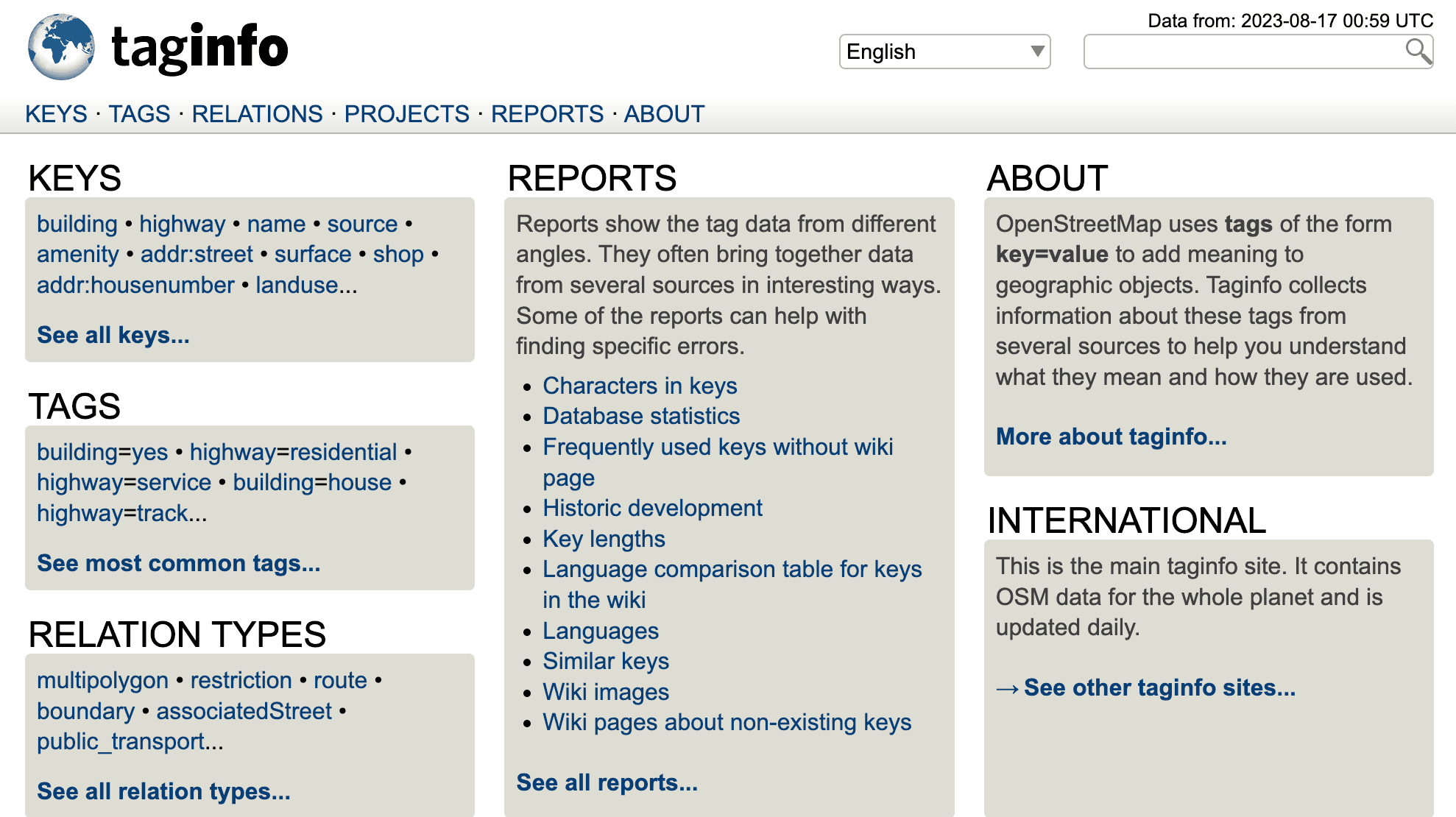View the route relation type
1456x817 pixels.
click(x=340, y=680)
